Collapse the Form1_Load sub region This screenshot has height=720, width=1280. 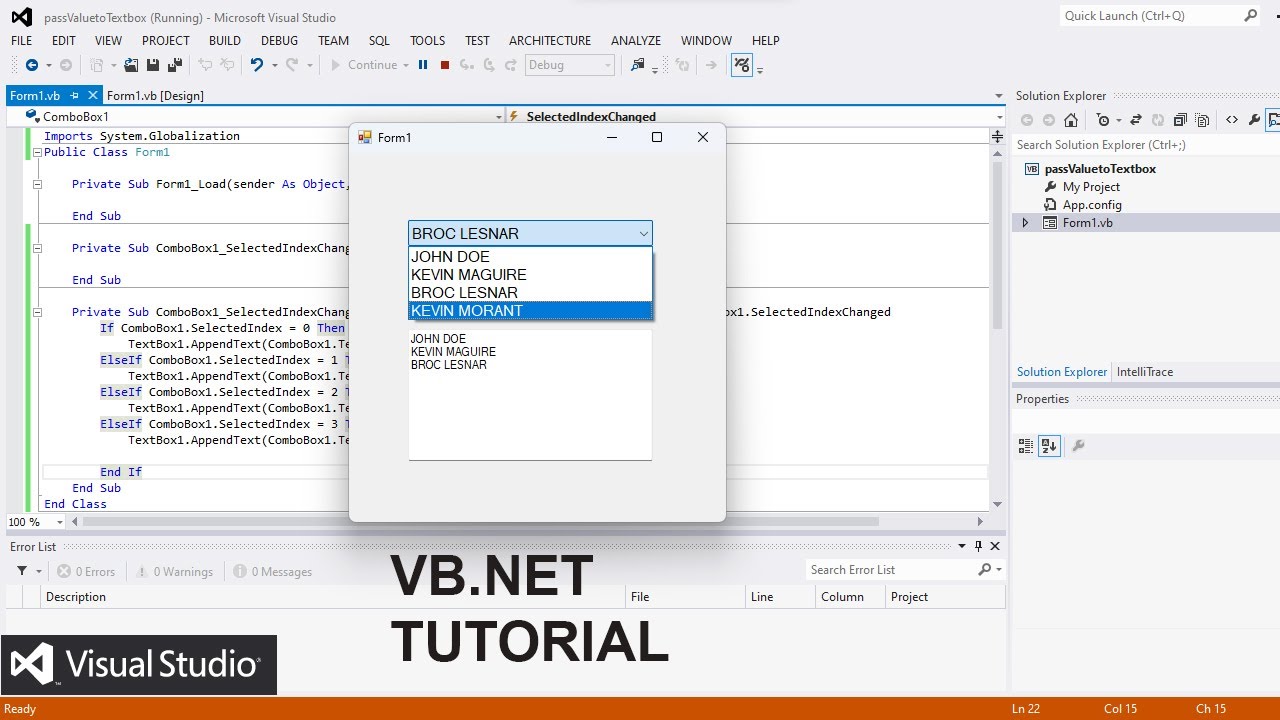click(37, 184)
